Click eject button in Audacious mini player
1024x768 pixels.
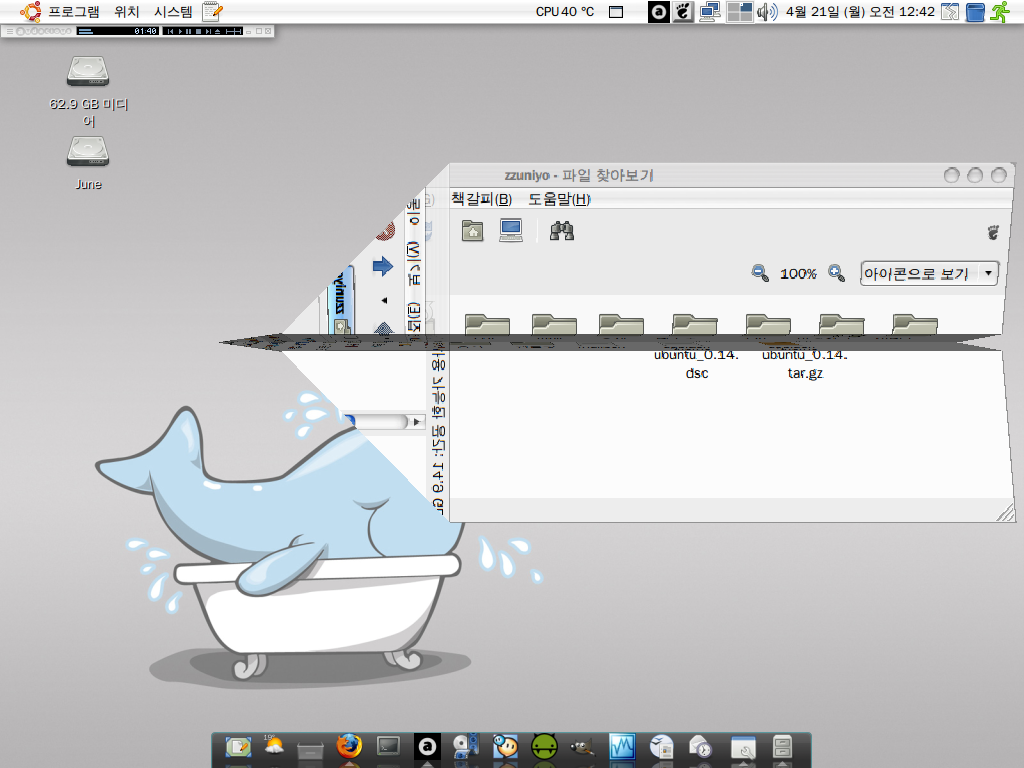pos(217,31)
